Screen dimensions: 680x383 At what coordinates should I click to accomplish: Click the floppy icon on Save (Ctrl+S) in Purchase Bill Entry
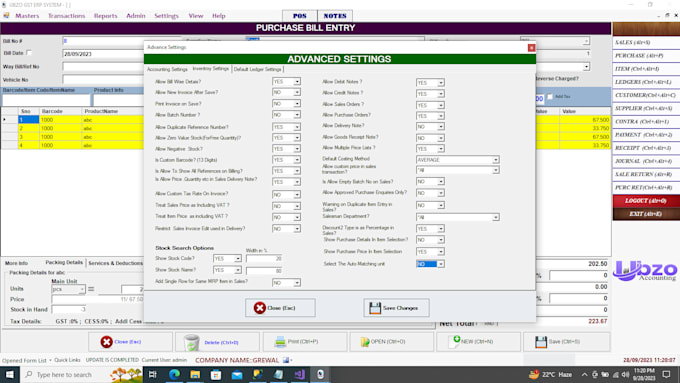click(x=541, y=342)
